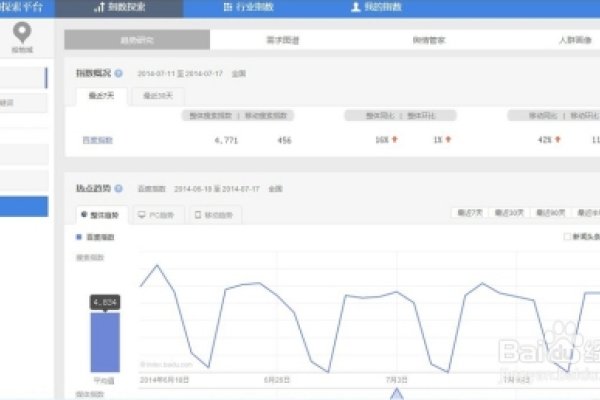
Task: Open the 趋势研究 tab
Action: point(137,40)
